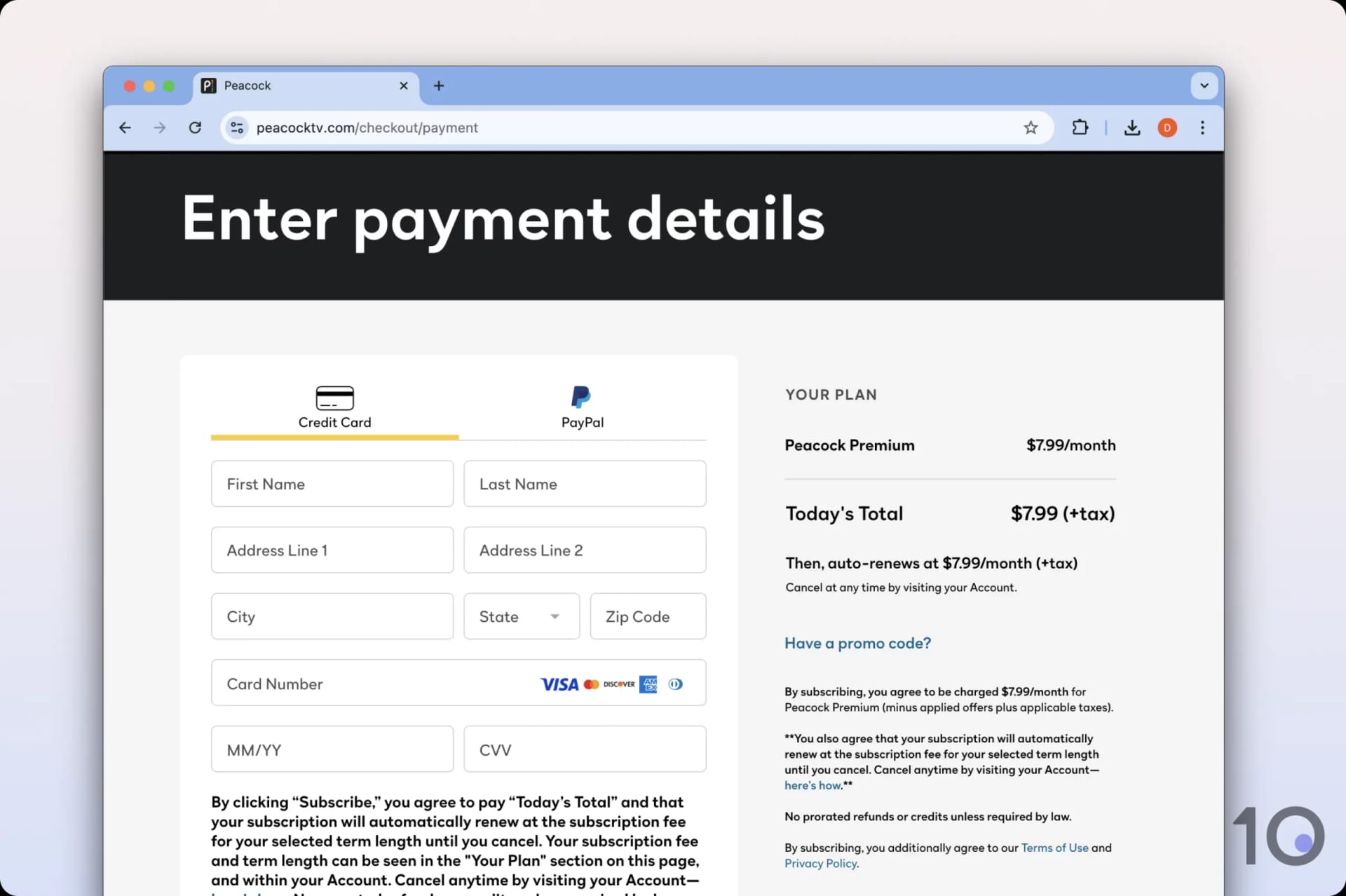This screenshot has height=896, width=1346.
Task: Click the credit card icon
Action: tap(335, 398)
